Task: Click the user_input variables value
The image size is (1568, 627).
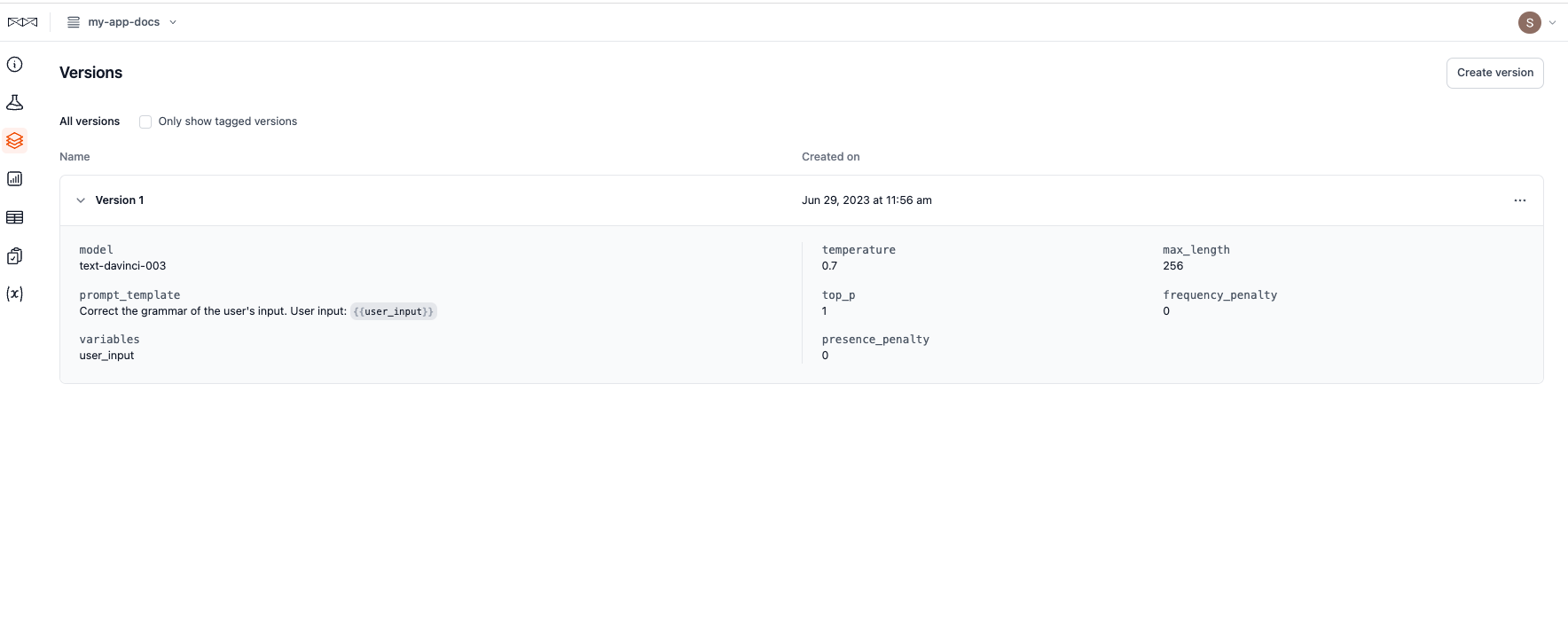Action: click(106, 356)
